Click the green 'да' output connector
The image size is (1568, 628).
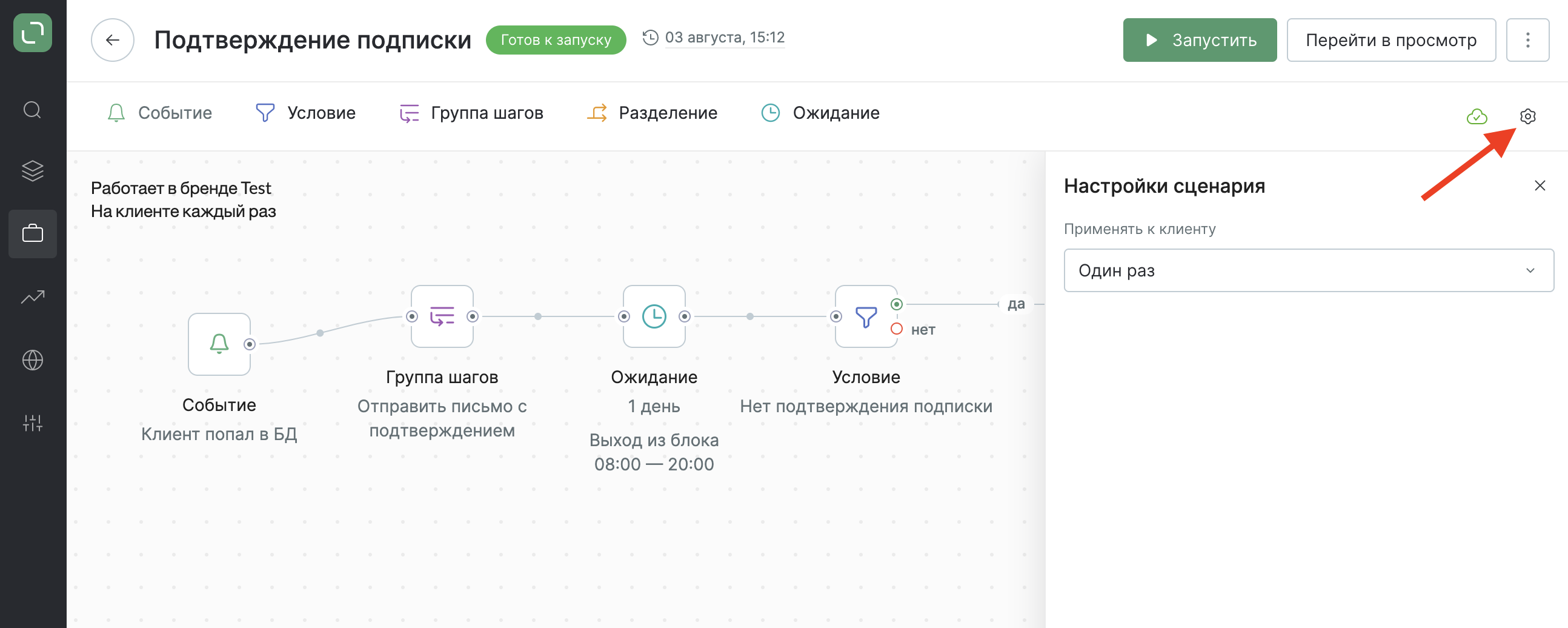[x=897, y=304]
